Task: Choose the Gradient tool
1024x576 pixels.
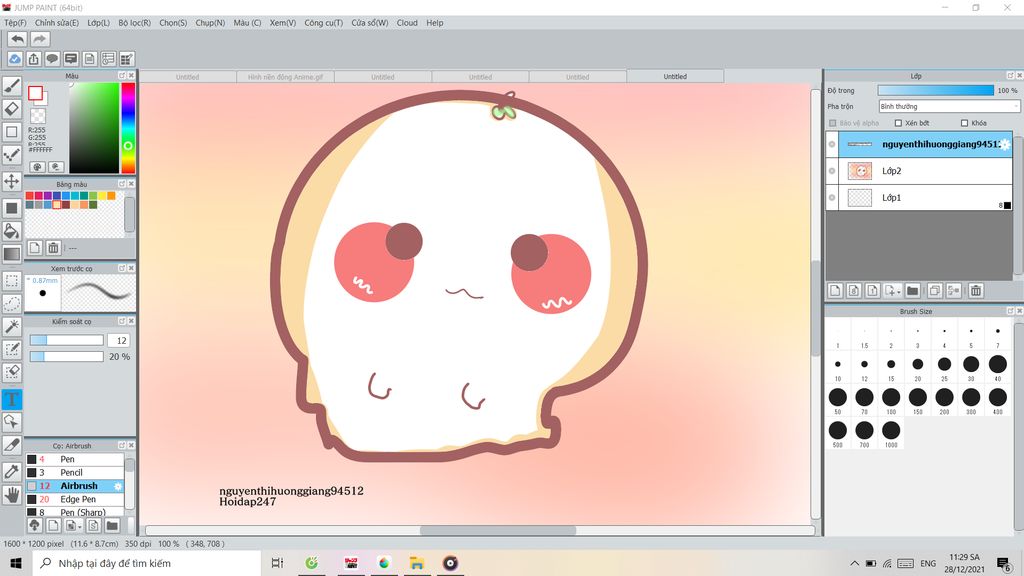Action: click(12, 253)
